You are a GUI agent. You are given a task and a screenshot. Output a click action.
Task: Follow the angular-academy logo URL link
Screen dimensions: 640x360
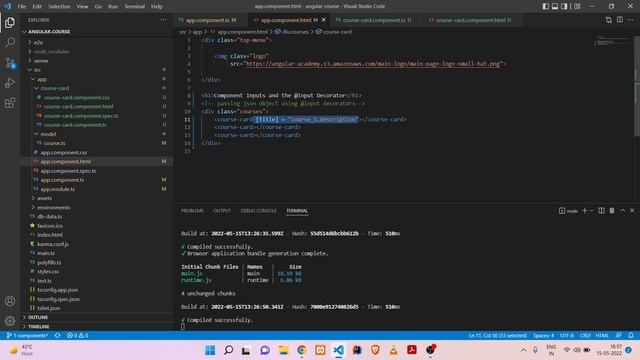[373, 64]
